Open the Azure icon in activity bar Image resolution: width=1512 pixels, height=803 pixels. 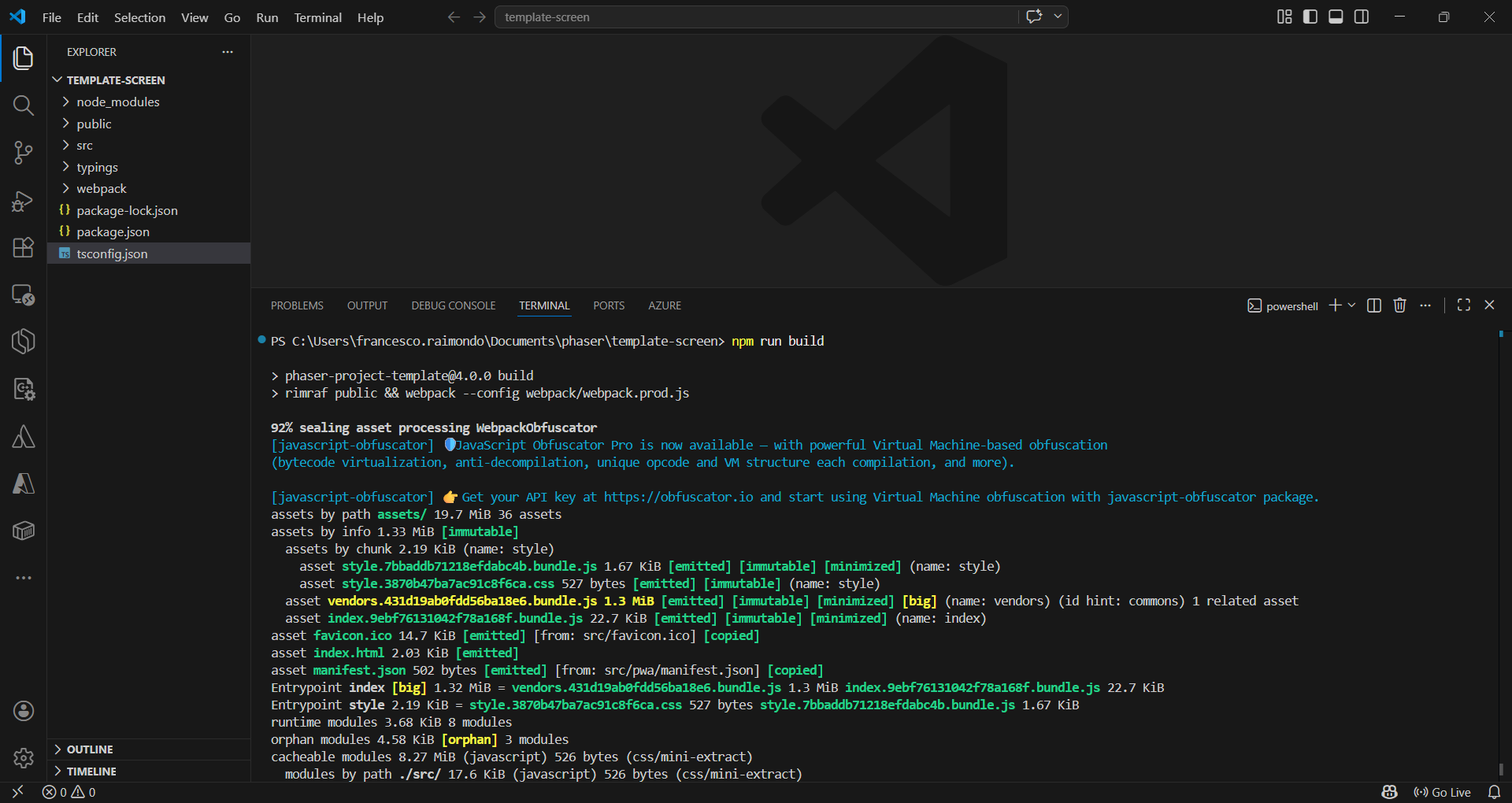click(x=24, y=484)
